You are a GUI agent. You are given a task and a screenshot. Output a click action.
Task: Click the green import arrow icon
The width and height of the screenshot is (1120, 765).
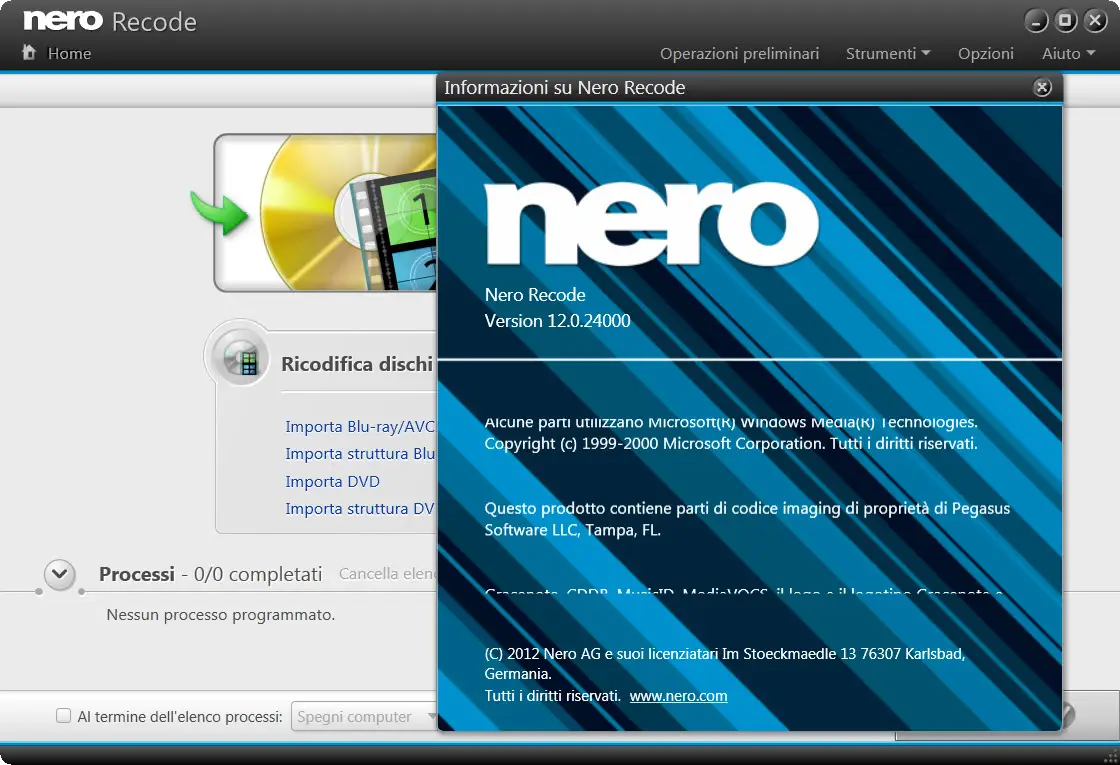219,213
